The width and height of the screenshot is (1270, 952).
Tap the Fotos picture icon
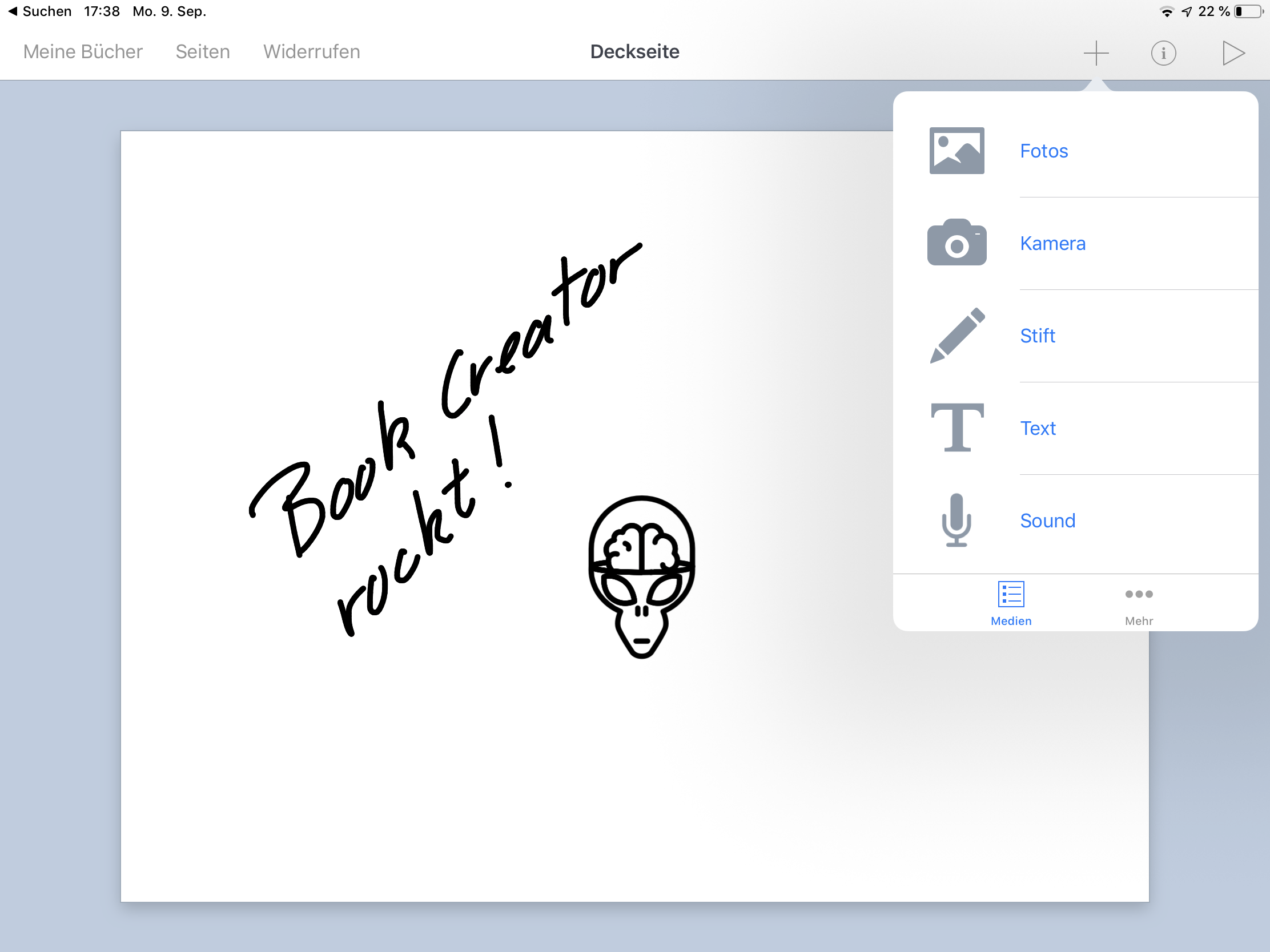tap(956, 150)
